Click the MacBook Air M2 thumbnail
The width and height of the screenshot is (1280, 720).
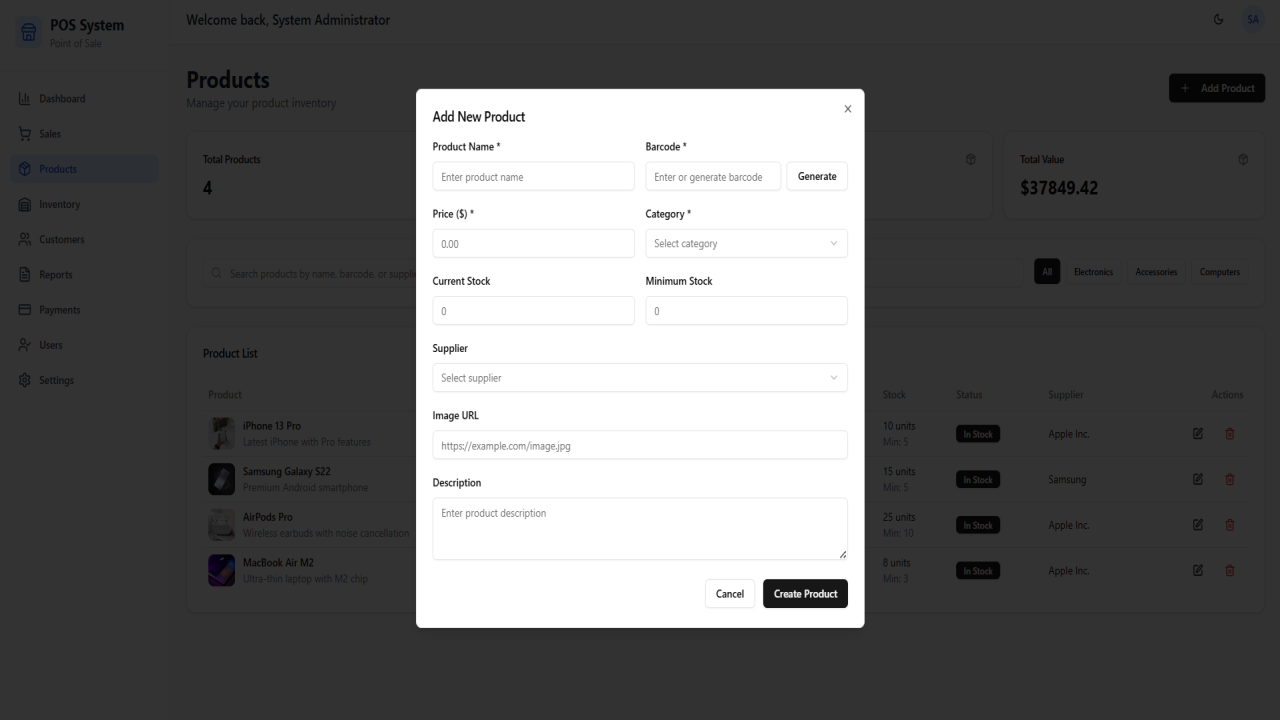[x=221, y=571]
